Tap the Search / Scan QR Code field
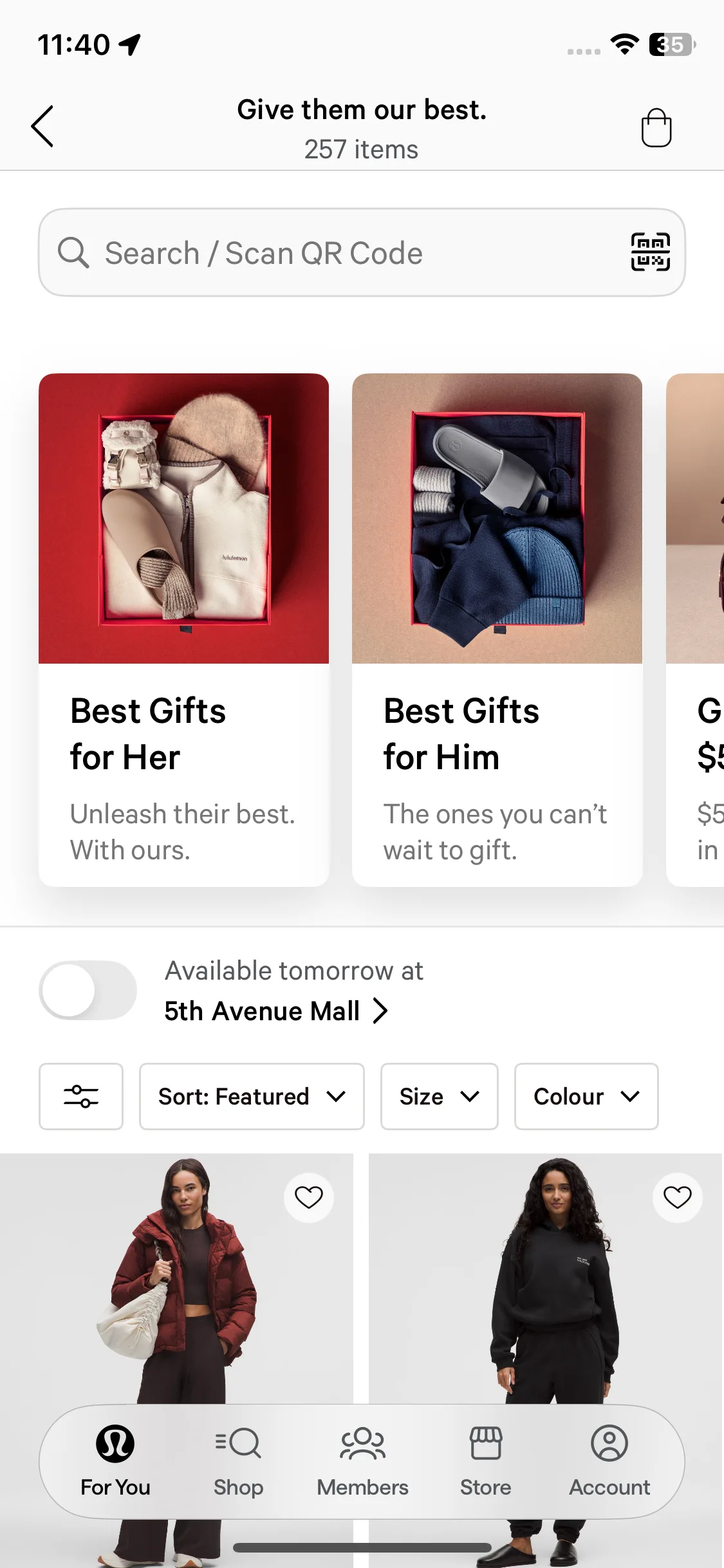 pyautogui.click(x=335, y=252)
